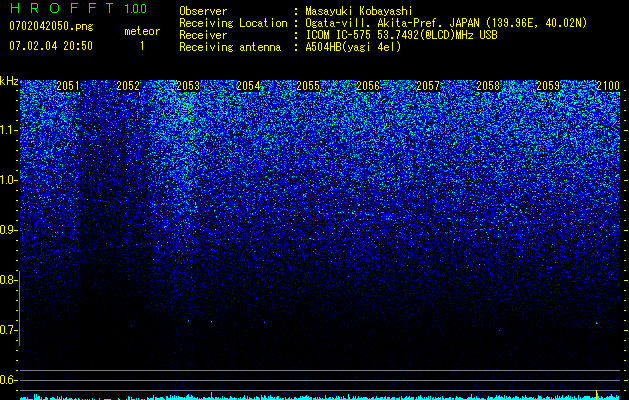Click the 1.1 kHz frequency axis label
629x400 pixels.
pos(8,130)
